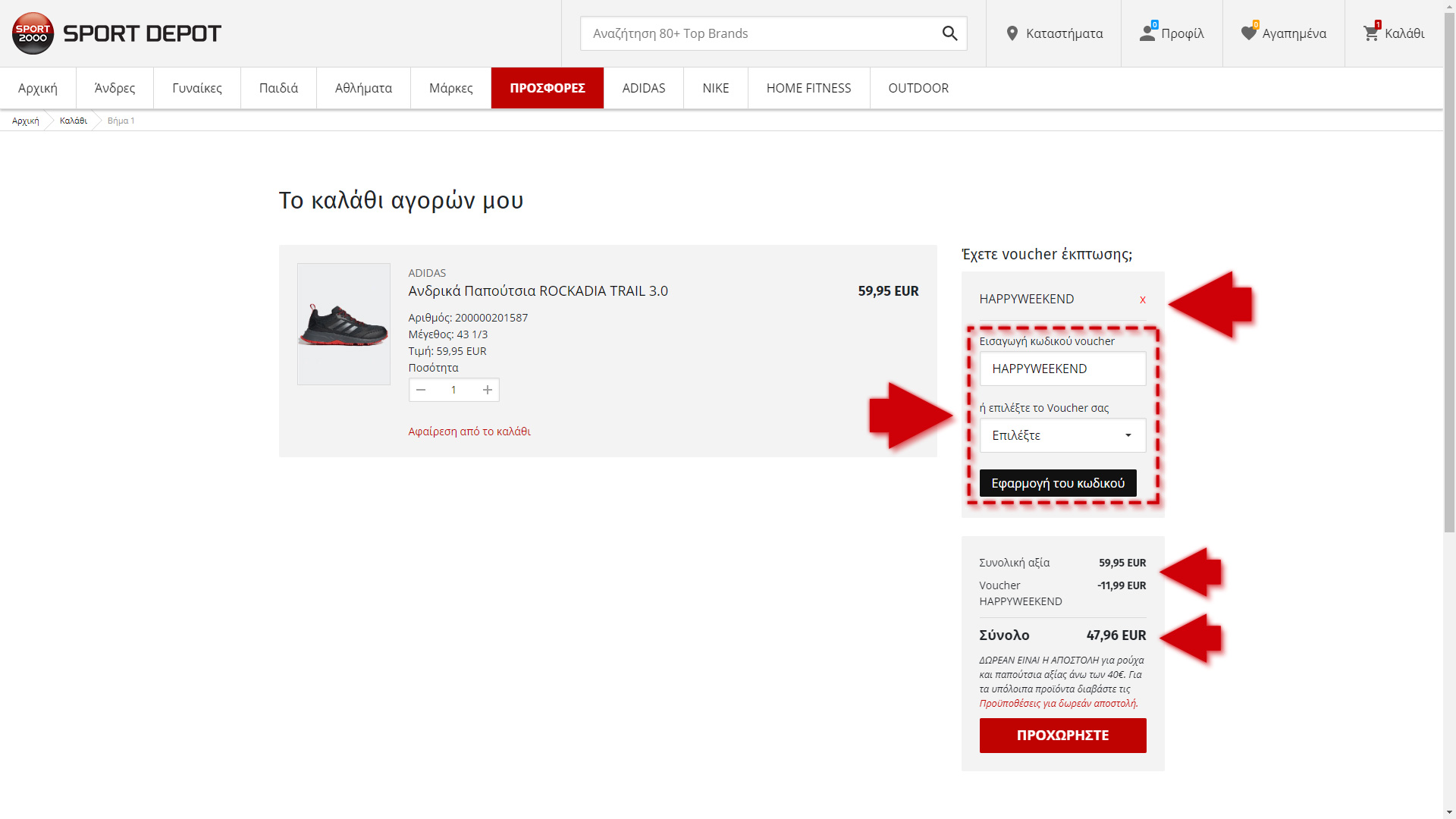Decrease shoe quantity with minus button
This screenshot has width=1456, height=819.
421,390
